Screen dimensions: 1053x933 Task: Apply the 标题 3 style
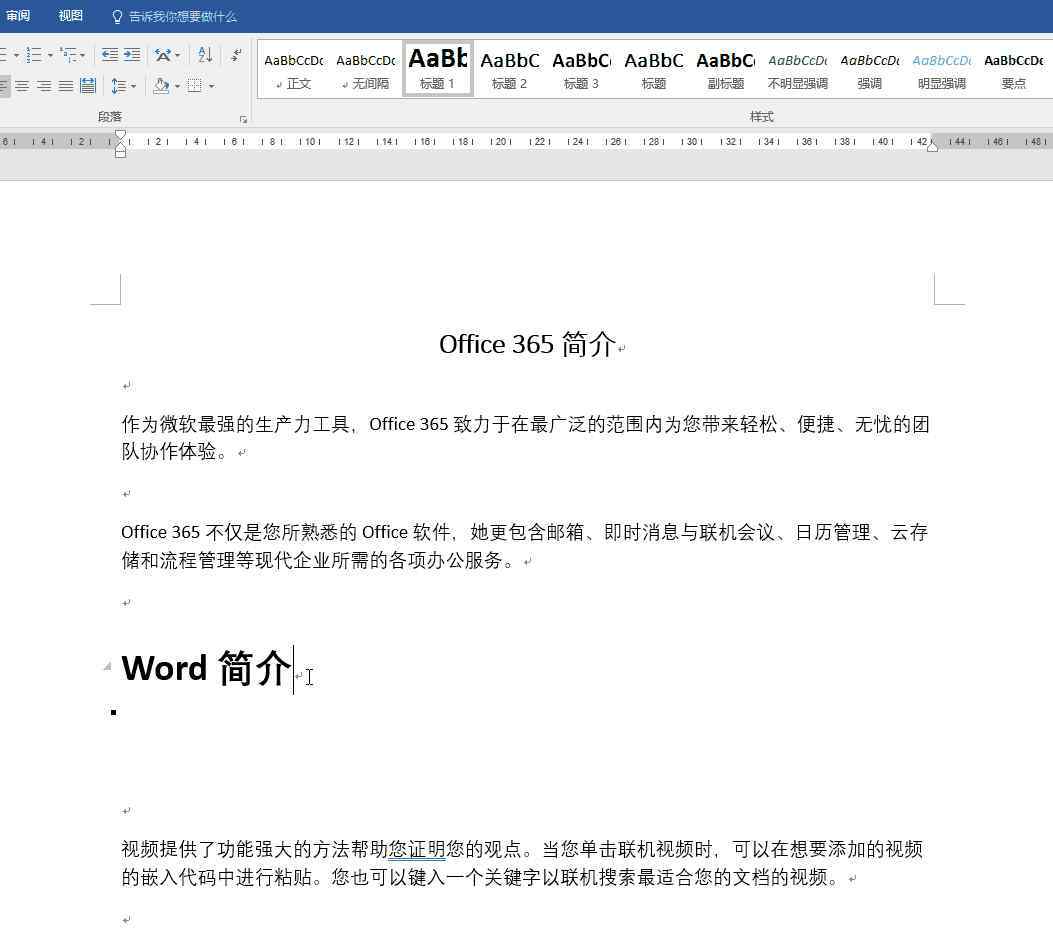pyautogui.click(x=582, y=70)
